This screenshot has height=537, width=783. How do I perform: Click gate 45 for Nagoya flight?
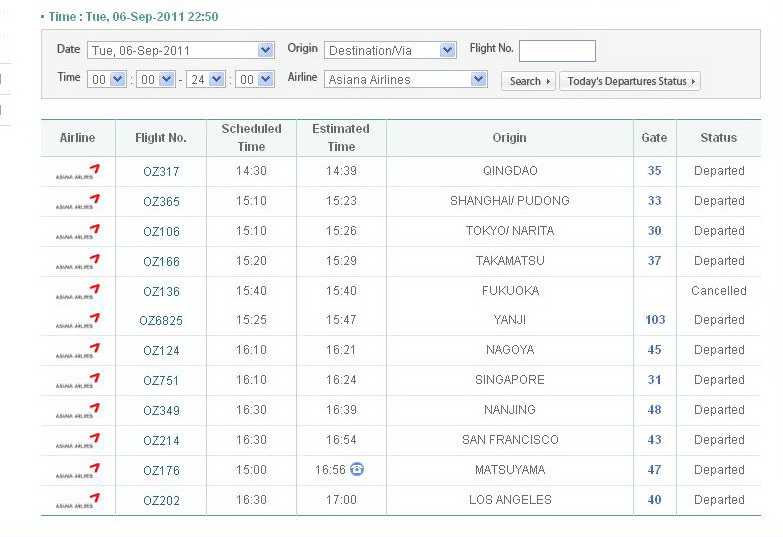[655, 349]
